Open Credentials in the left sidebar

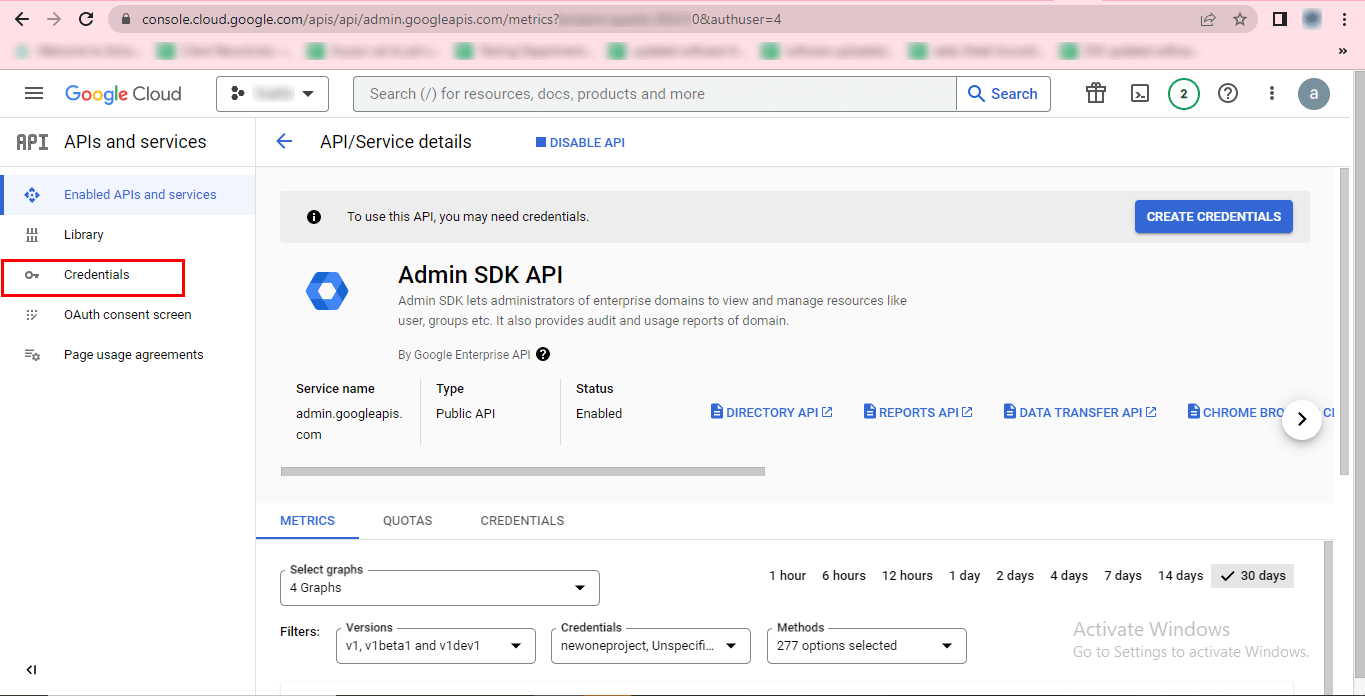(x=96, y=275)
